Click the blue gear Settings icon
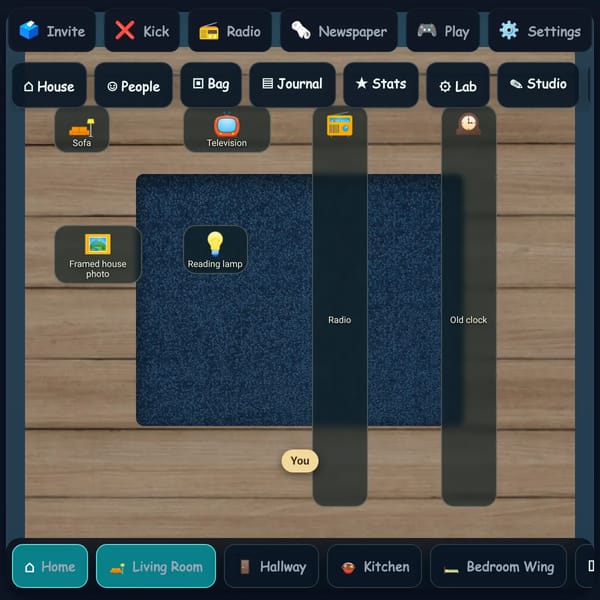The height and width of the screenshot is (600, 600). pyautogui.click(x=509, y=30)
